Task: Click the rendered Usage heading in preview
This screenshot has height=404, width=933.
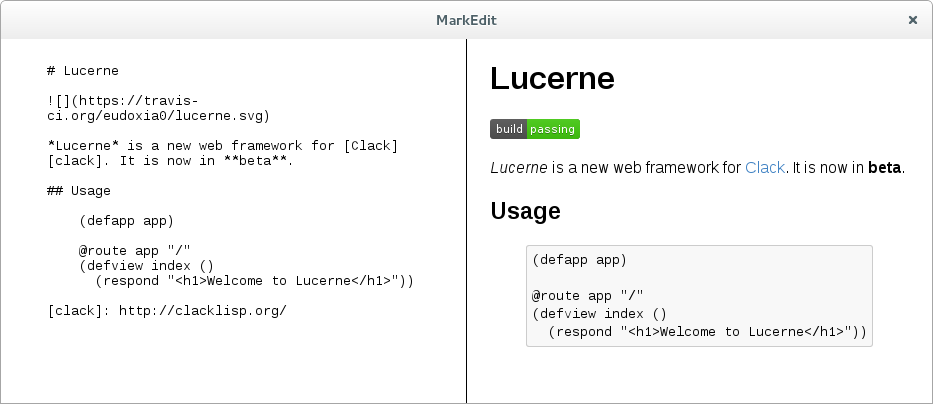Action: [x=525, y=211]
